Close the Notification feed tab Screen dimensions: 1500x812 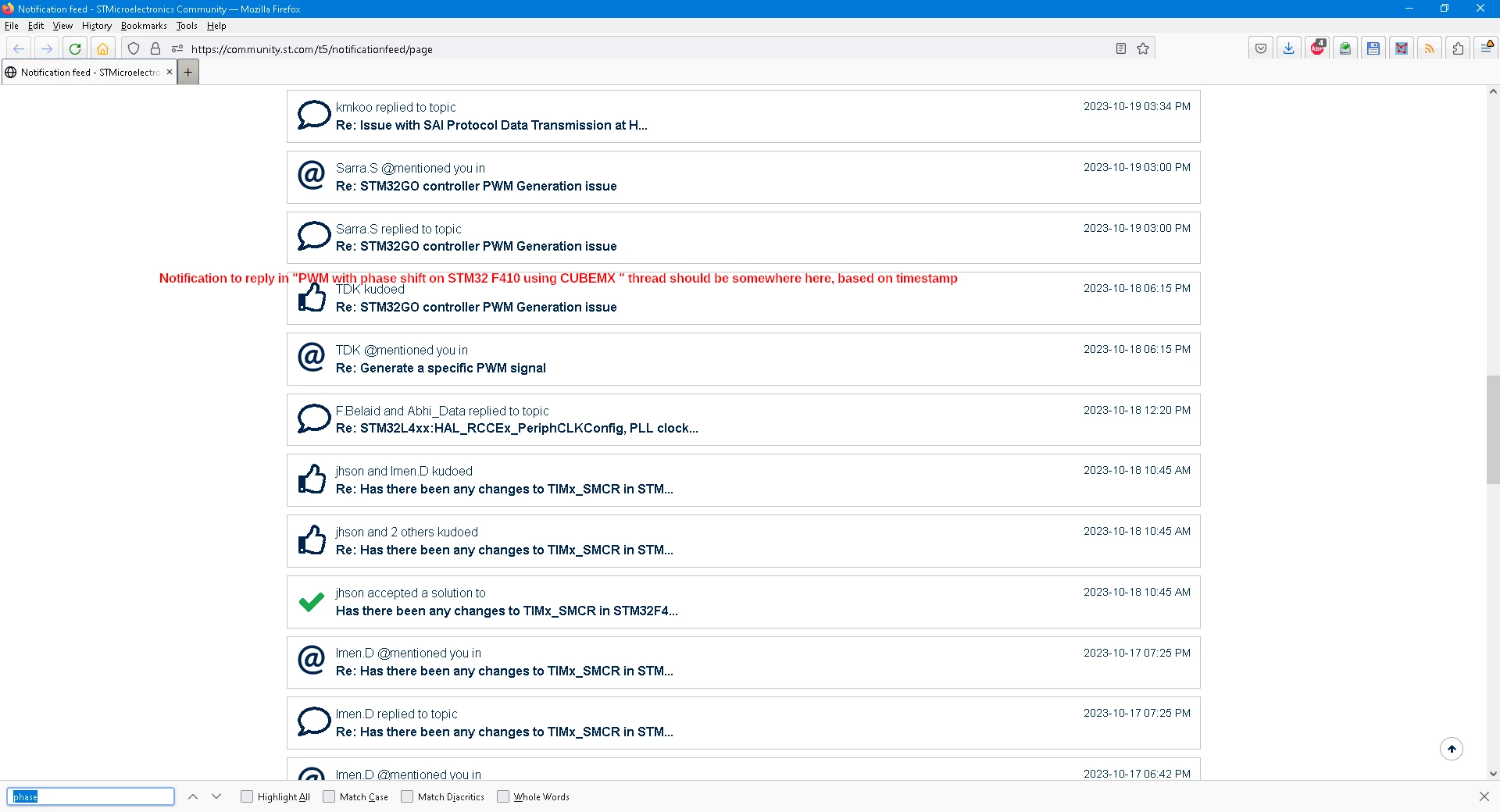(x=170, y=72)
